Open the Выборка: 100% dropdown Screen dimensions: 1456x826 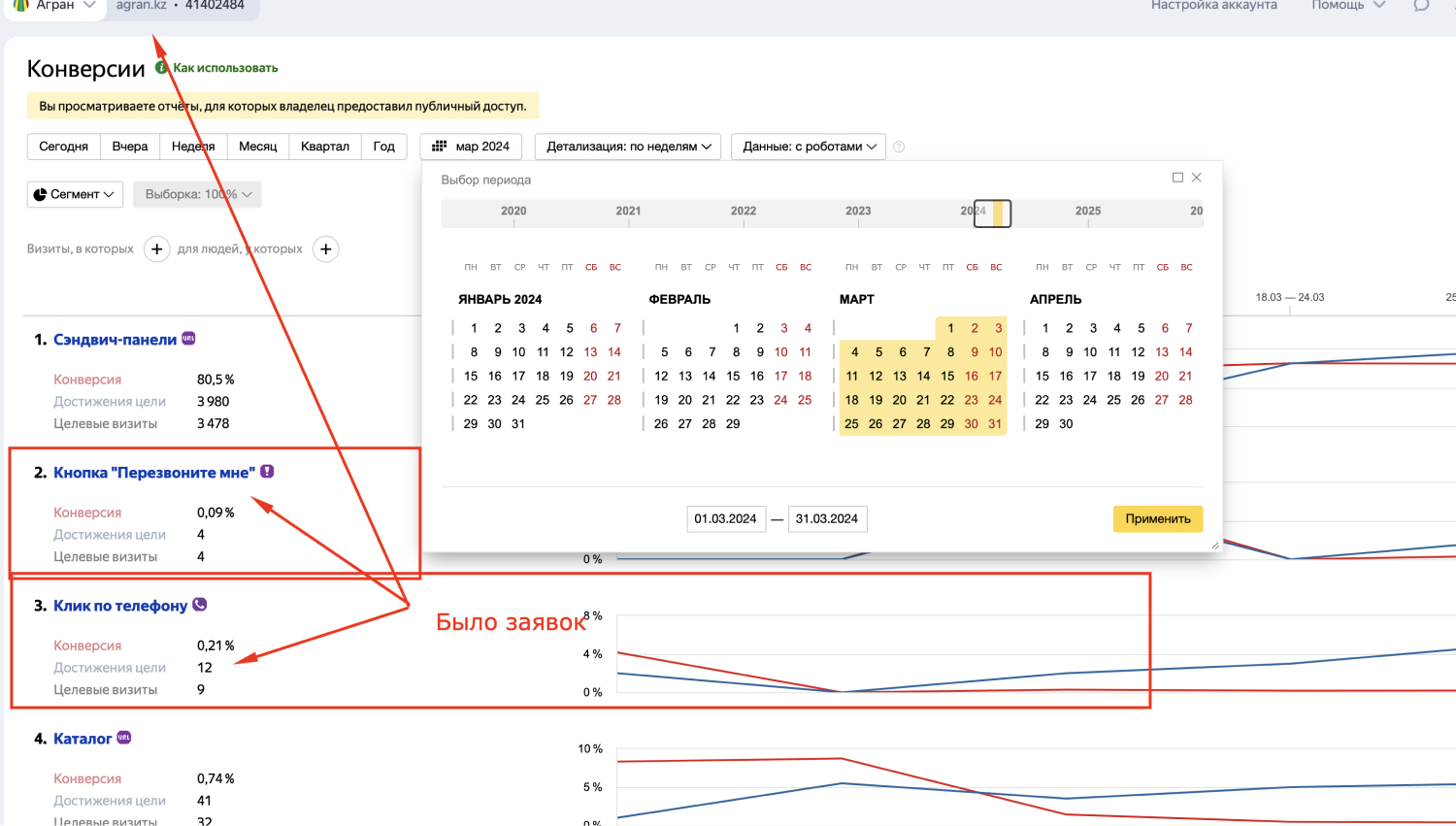click(197, 194)
